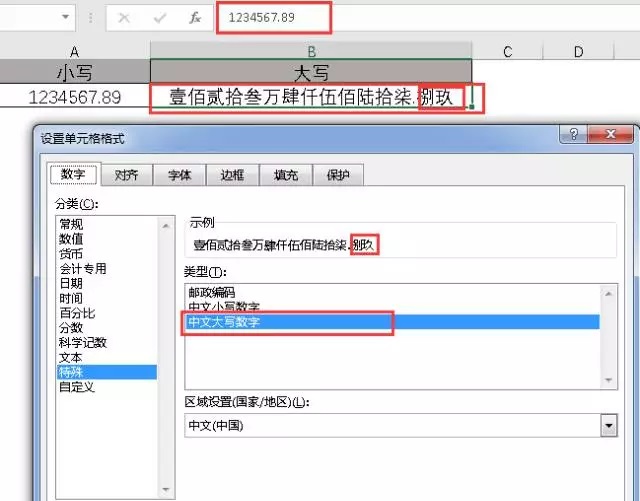Viewport: 640px width, 501px height.
Task: Select the 会计专用 category
Action: (83, 269)
